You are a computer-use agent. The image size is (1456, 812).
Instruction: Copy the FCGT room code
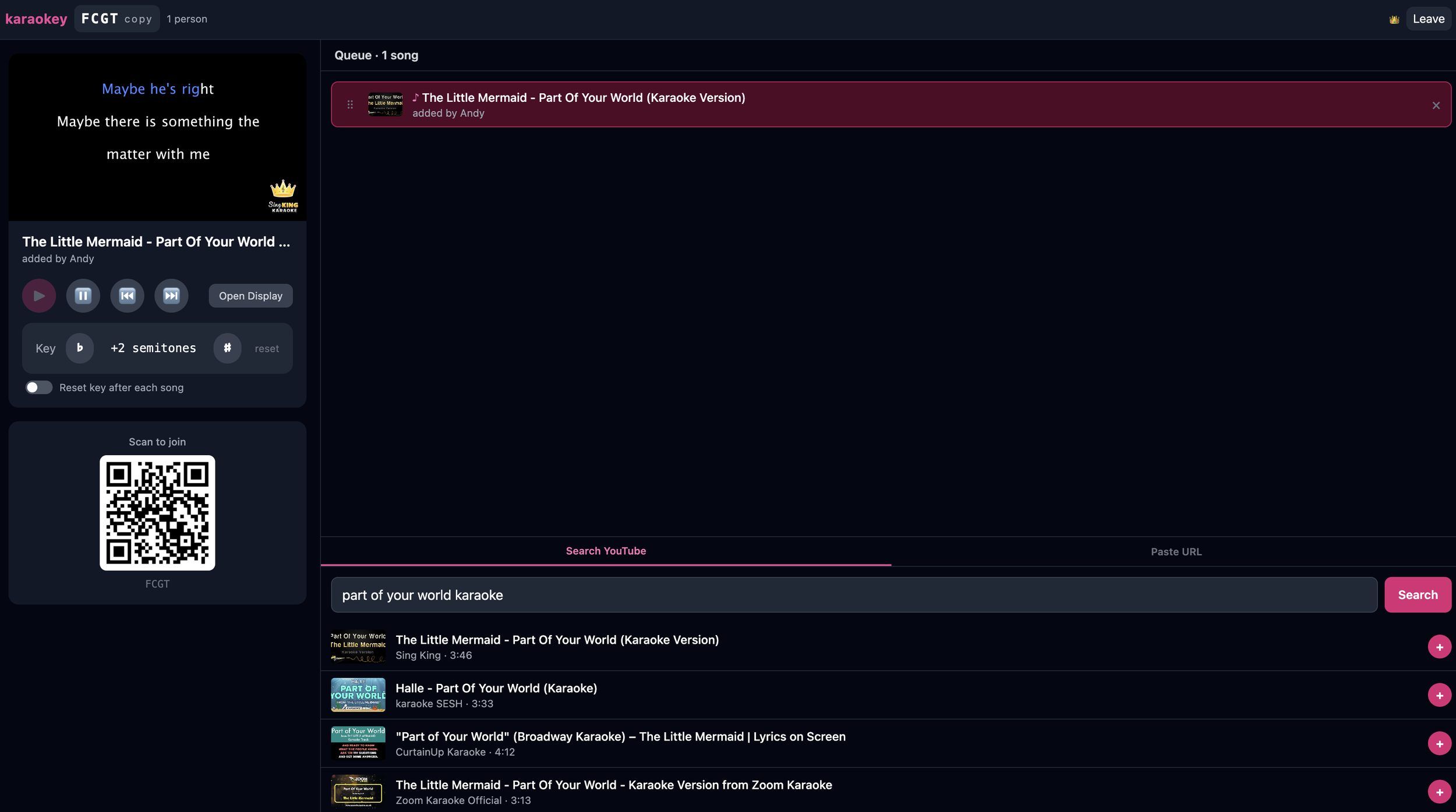click(117, 19)
